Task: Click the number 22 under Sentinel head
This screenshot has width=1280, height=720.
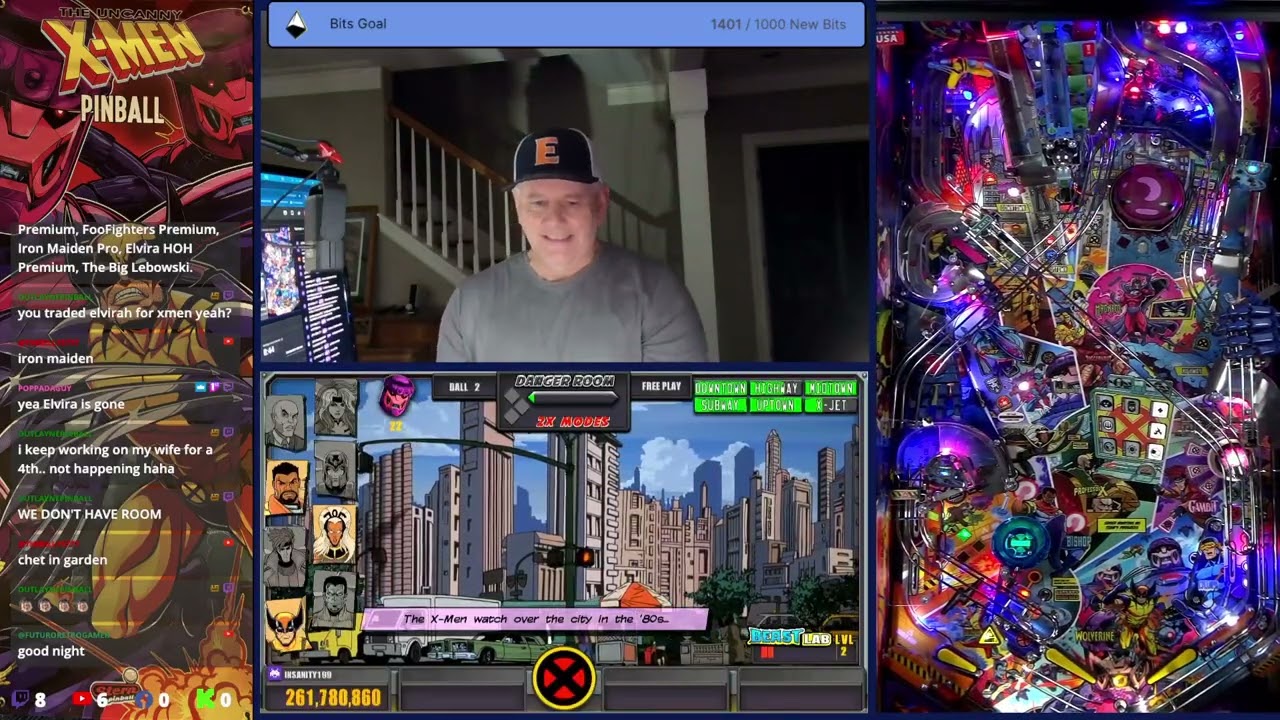Action: point(395,426)
